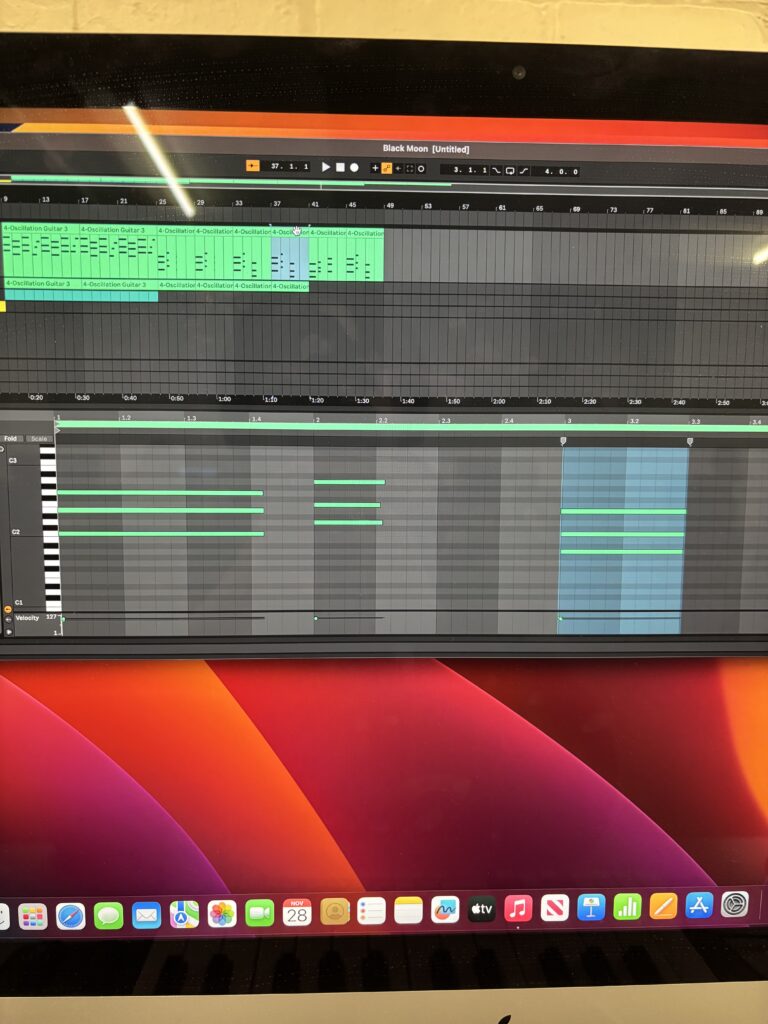Viewport: 768px width, 1024px height.
Task: Select first 4-Oscillation Guitar 3 clip in second track
Action: pyautogui.click(x=43, y=284)
